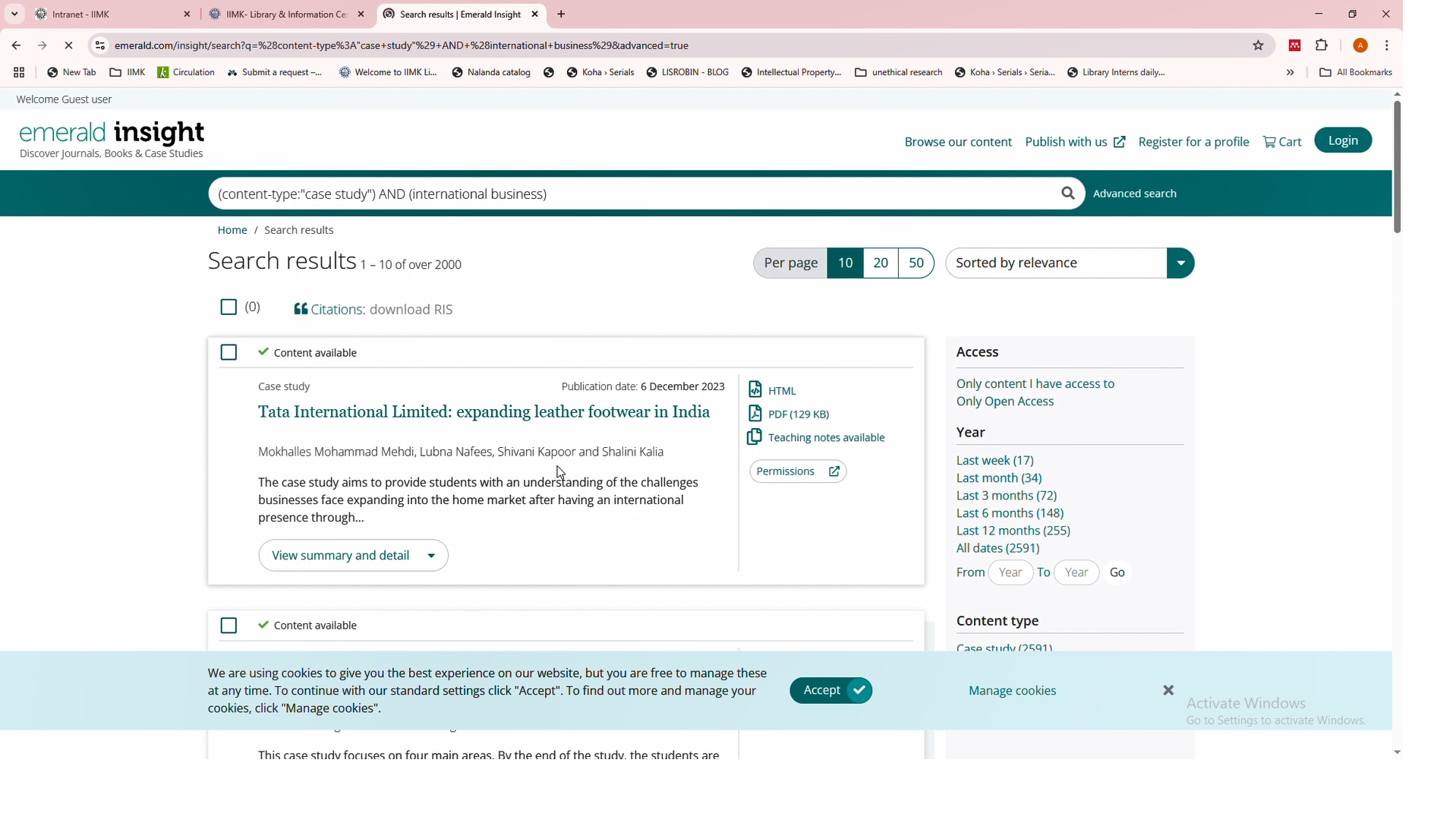Open the Advanced search link
The image size is (1456, 829).
pos(1134,194)
